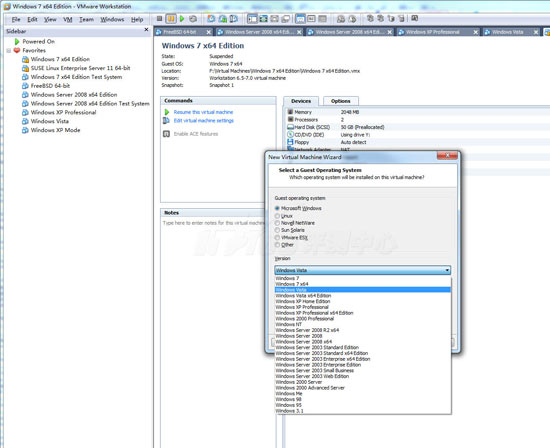The width and height of the screenshot is (550, 448).
Task: Select FreeBSD 64-bit in sidebar
Action: click(x=50, y=86)
